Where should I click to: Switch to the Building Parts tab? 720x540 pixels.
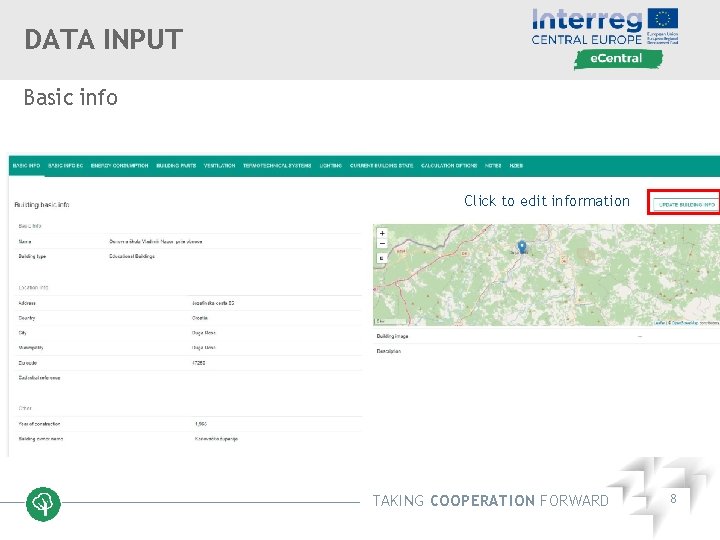click(x=176, y=166)
